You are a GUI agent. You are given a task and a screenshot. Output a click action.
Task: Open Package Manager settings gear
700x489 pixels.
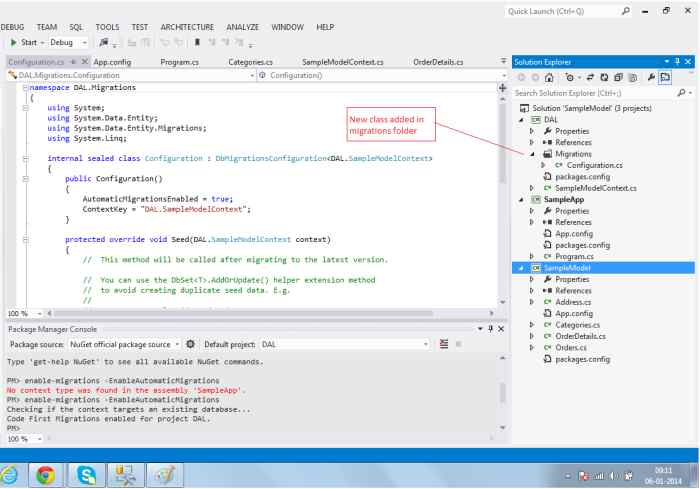coord(191,343)
